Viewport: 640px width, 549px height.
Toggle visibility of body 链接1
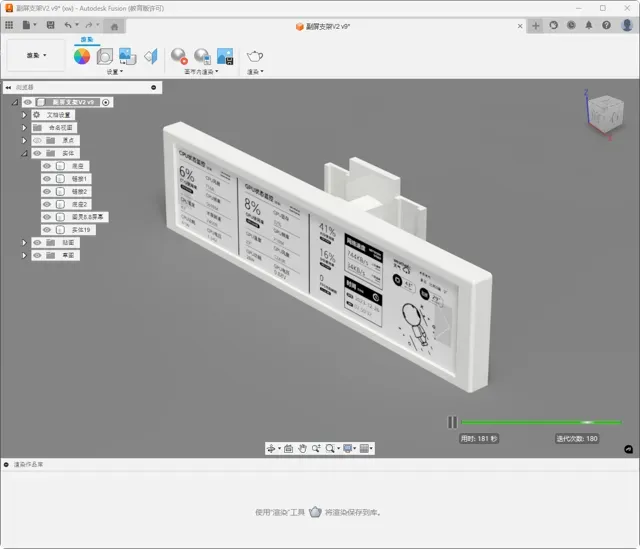(47, 179)
